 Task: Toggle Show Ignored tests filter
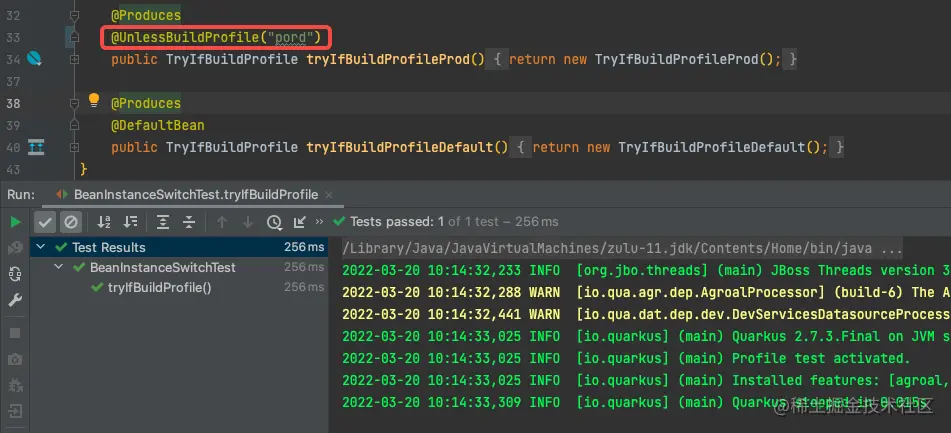pos(71,223)
